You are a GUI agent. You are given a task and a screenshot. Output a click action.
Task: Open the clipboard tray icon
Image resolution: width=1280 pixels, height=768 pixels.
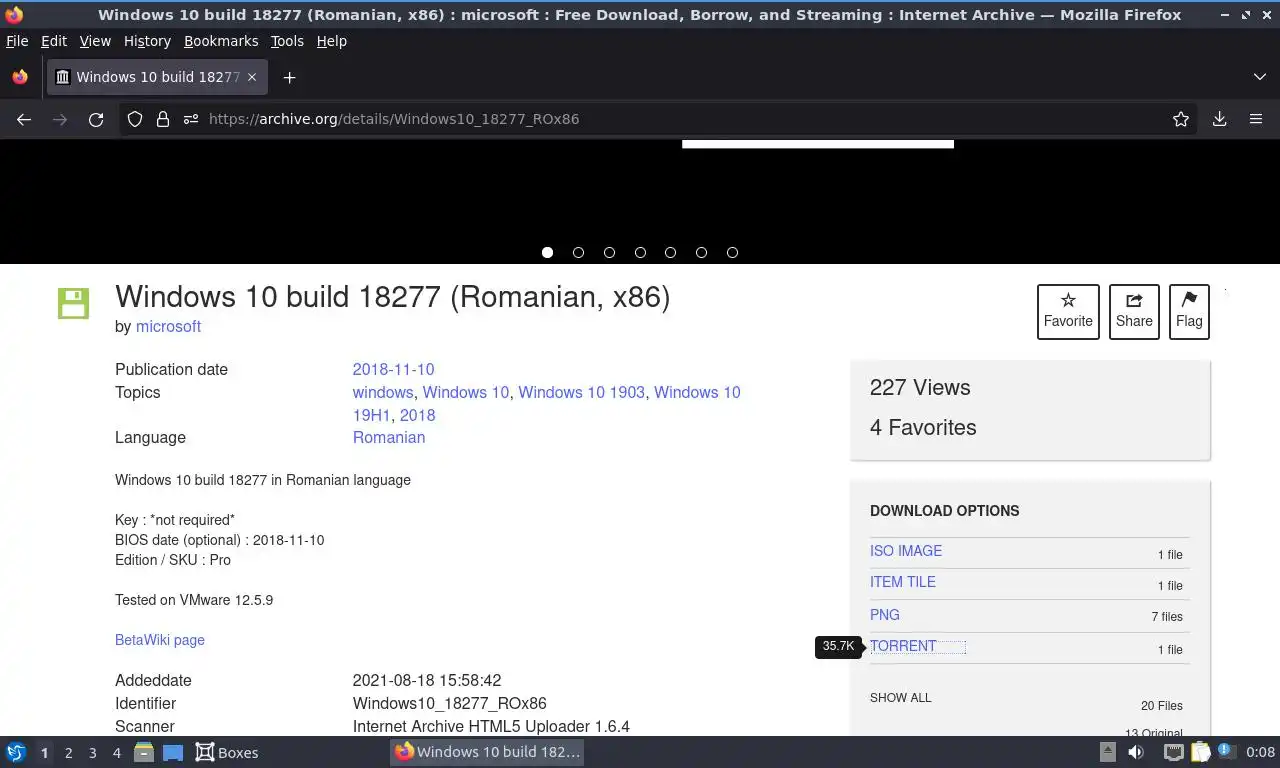[x=1201, y=752]
